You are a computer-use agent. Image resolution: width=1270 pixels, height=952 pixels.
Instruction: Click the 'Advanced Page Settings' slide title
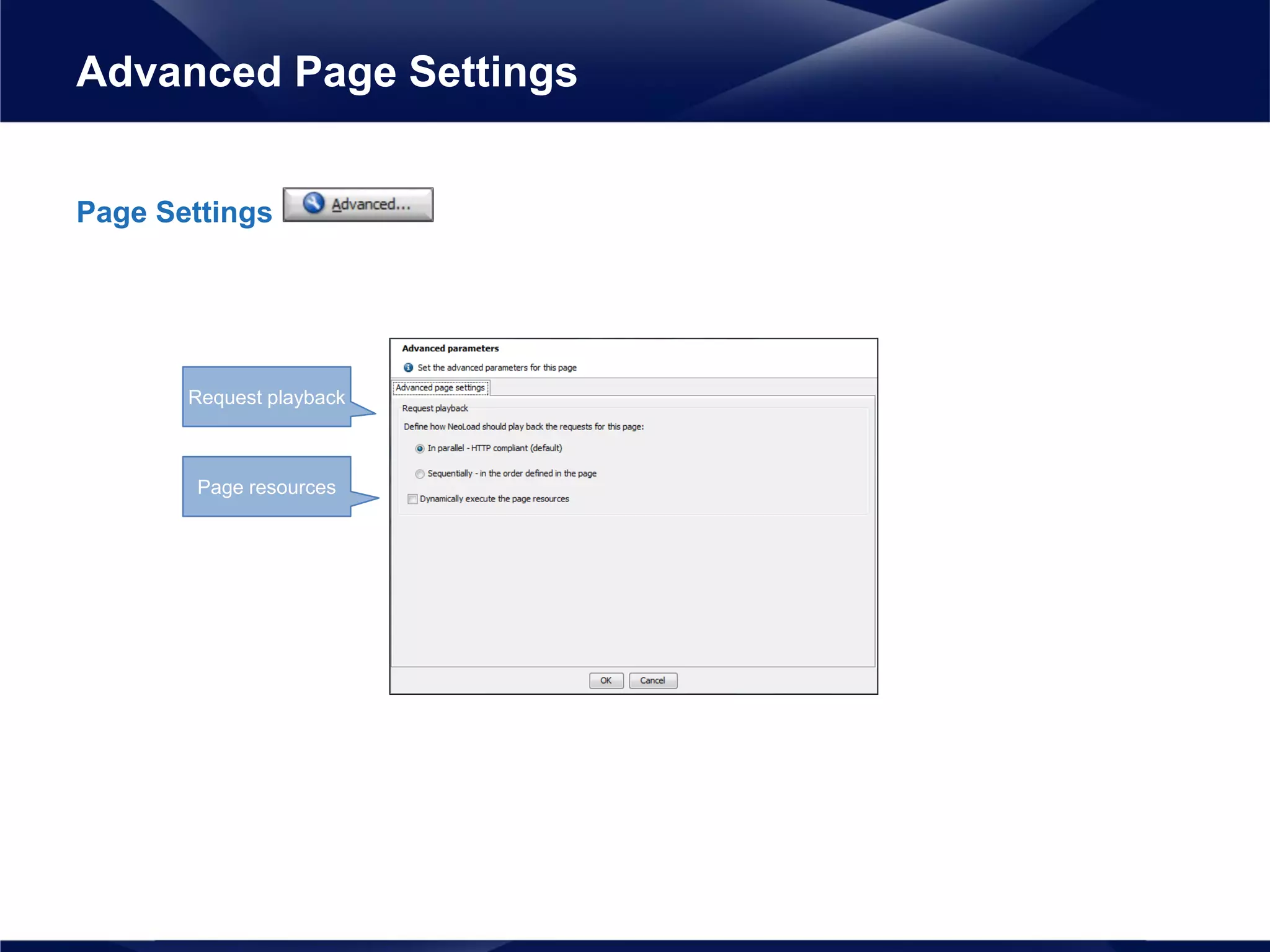327,72
